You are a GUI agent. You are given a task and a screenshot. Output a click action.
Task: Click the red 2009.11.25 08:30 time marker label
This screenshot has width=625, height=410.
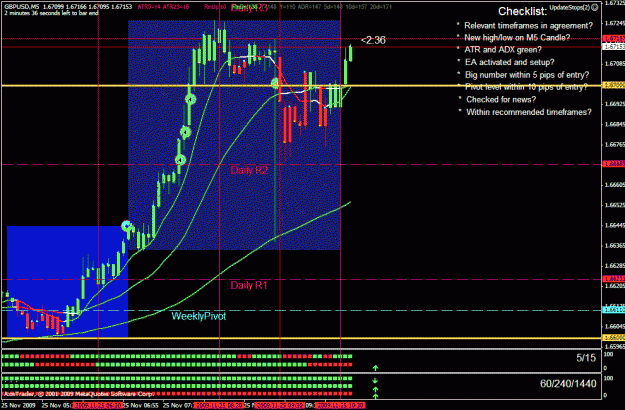220,406
